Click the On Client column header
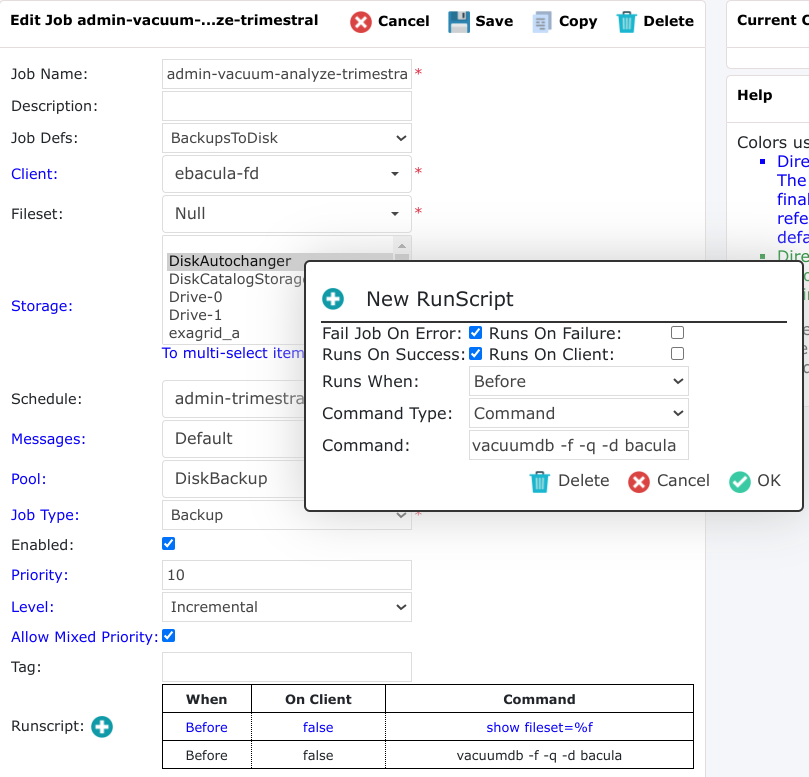The image size is (809, 777). tap(318, 699)
